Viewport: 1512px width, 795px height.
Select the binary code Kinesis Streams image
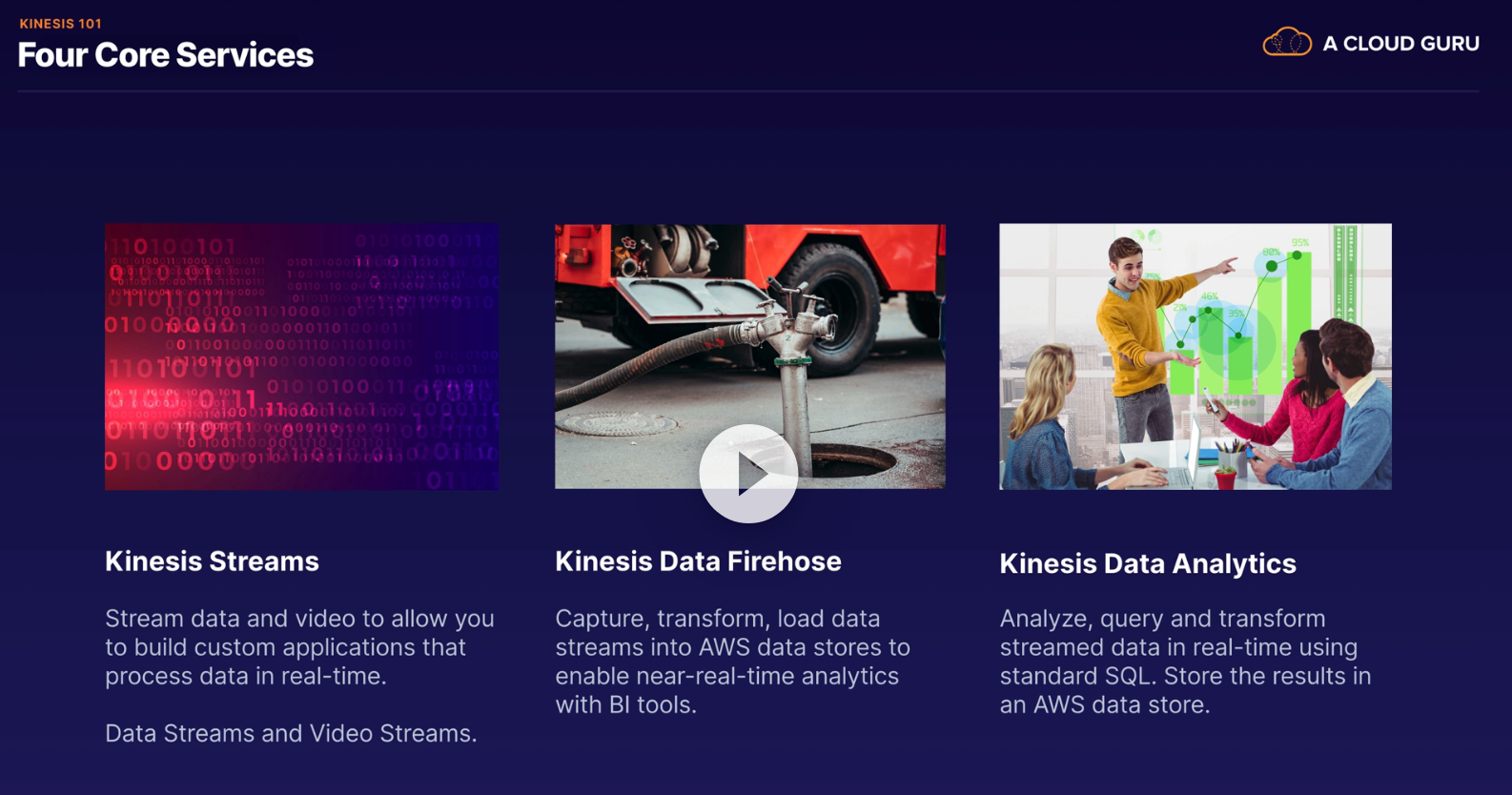[x=301, y=357]
